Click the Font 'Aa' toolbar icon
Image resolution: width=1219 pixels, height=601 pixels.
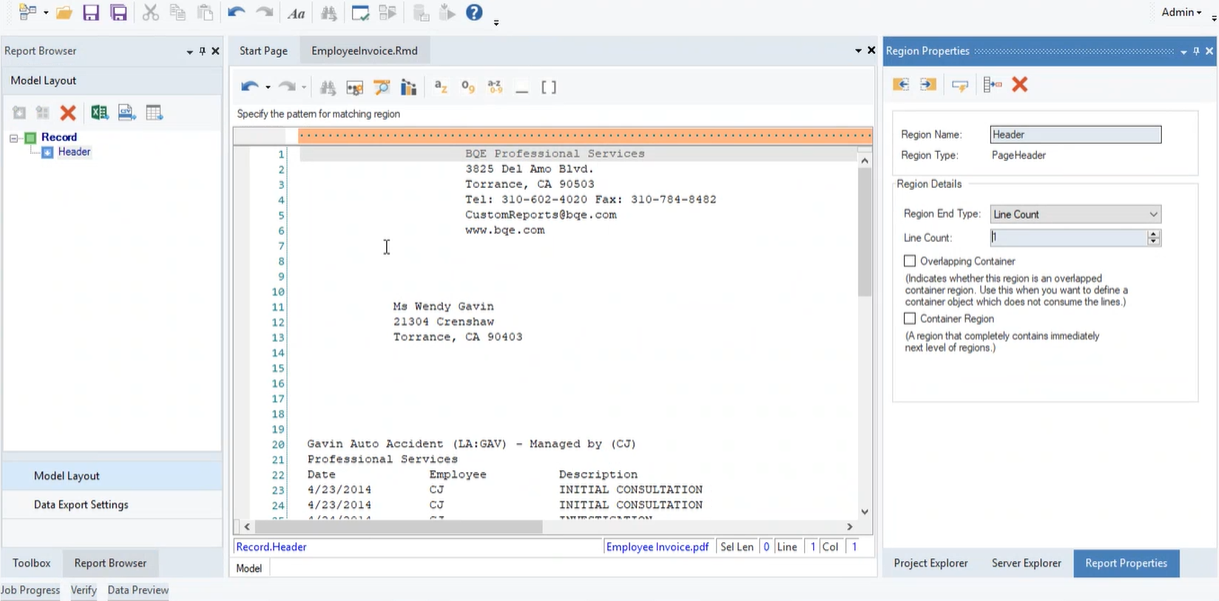[x=296, y=13]
